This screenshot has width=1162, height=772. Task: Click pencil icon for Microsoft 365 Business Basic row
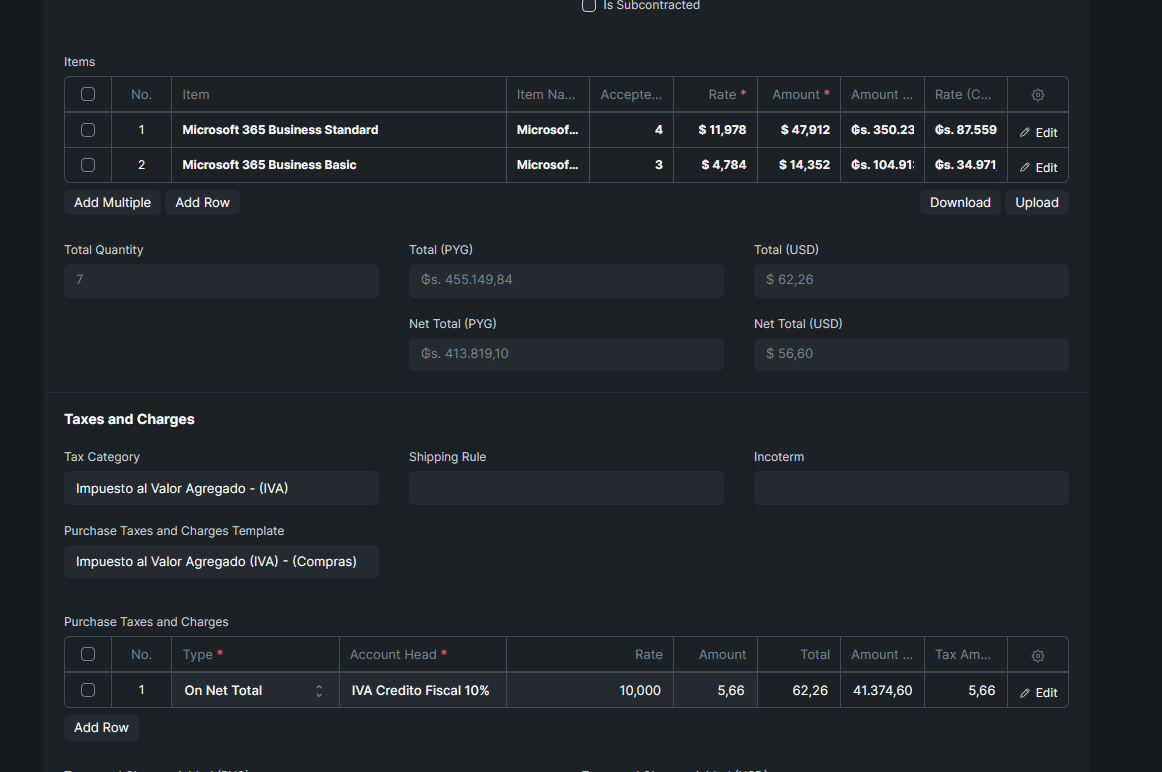tap(1025, 167)
